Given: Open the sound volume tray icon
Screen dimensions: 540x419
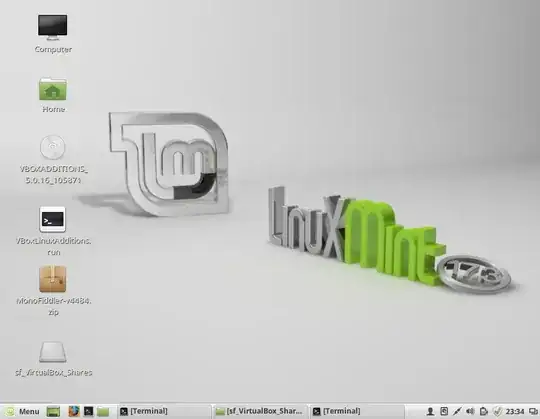Looking at the screenshot, I should tap(470, 411).
